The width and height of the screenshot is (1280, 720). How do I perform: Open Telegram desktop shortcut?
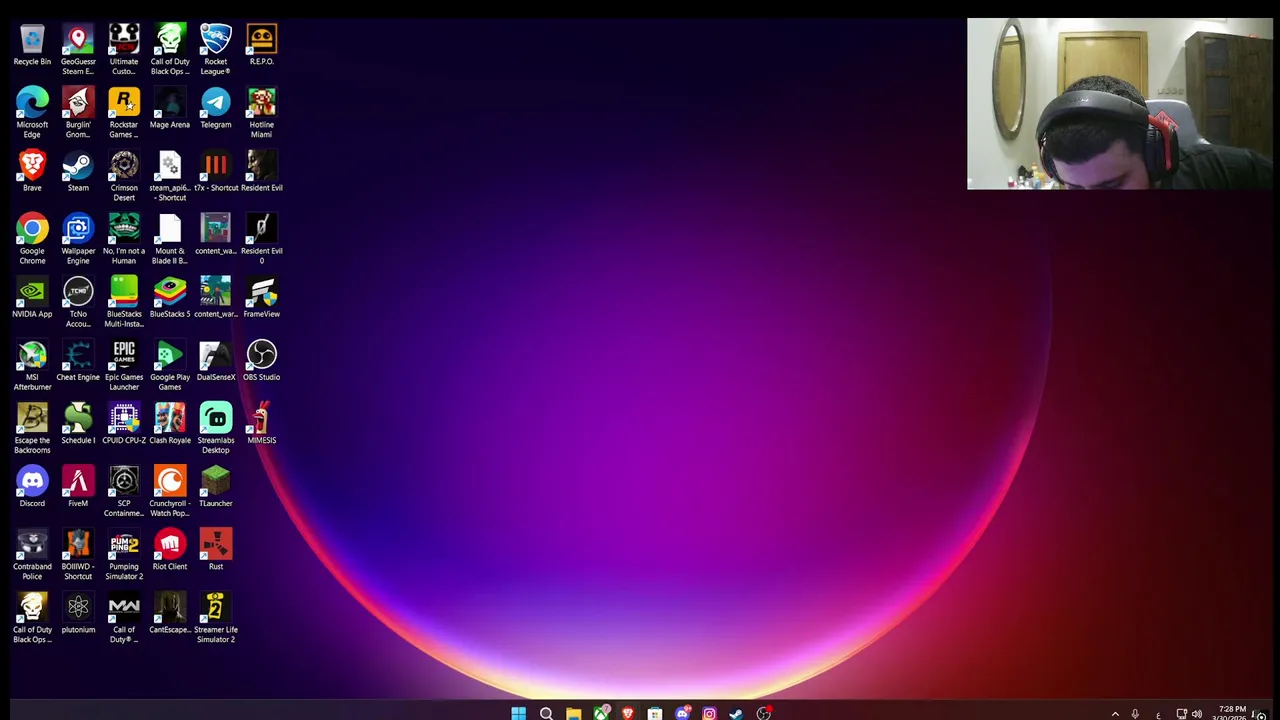click(216, 109)
